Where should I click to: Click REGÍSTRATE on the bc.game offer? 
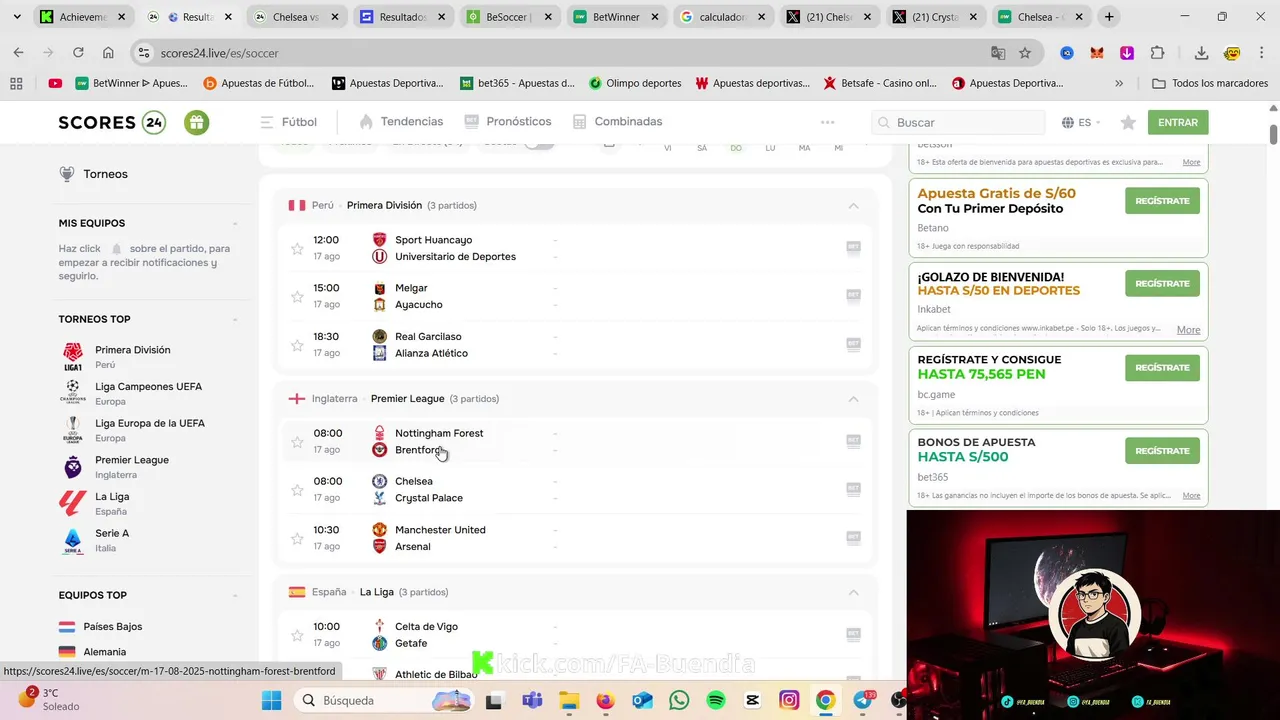click(1162, 368)
